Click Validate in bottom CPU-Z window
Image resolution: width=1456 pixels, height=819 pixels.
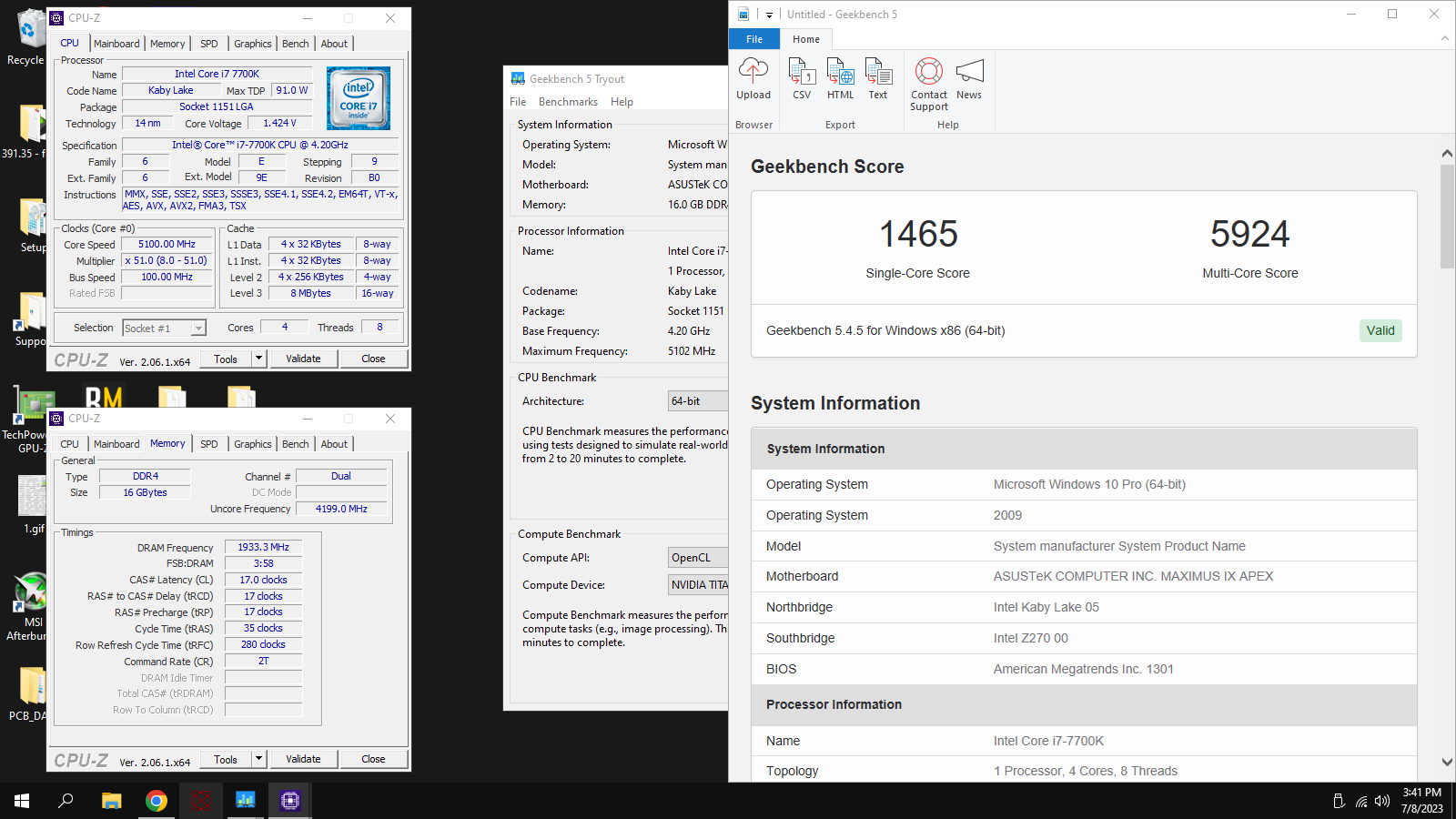point(303,759)
